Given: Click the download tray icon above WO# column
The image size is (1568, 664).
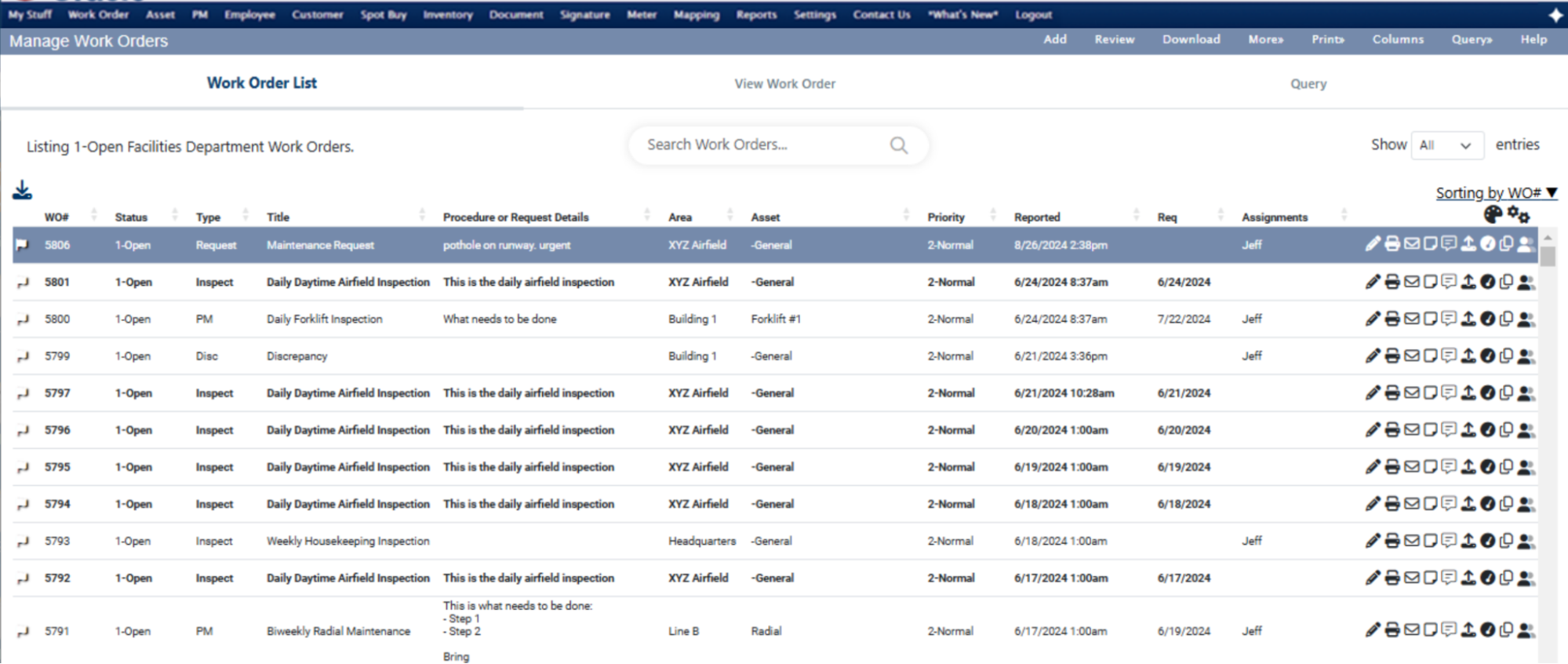Looking at the screenshot, I should (23, 190).
